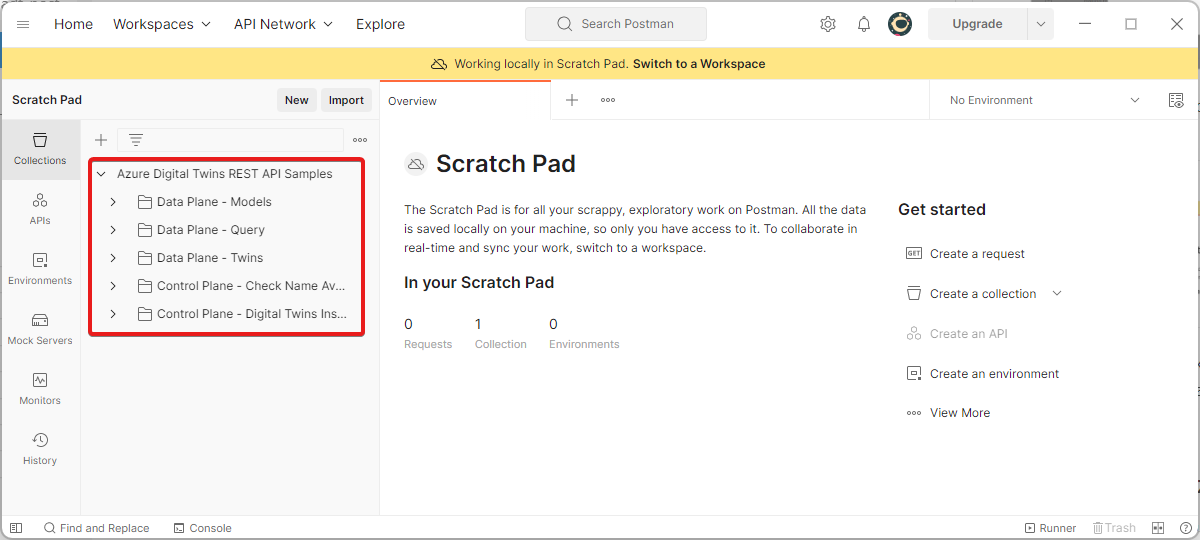The image size is (1200, 540).
Task: Expand Data Plane - Twins folder
Action: 113,258
